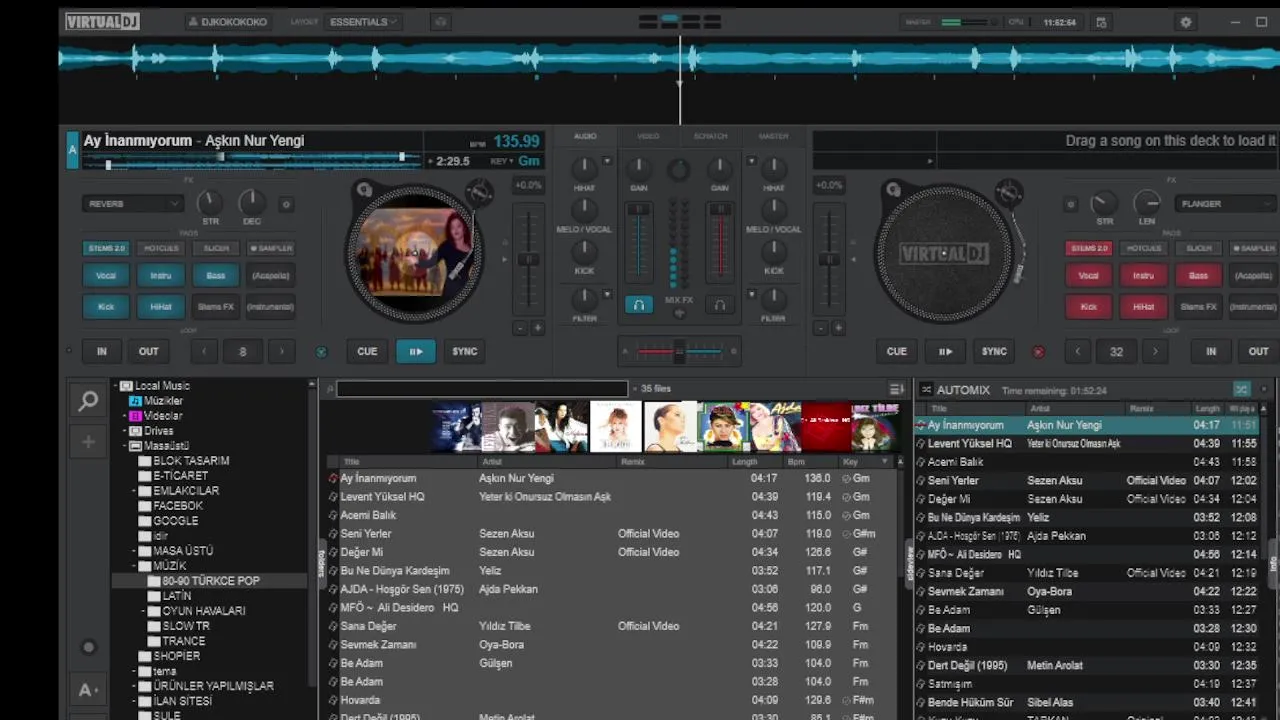The width and height of the screenshot is (1280, 720).
Task: Open the ESSENTIALS layout dropdown
Action: point(363,22)
